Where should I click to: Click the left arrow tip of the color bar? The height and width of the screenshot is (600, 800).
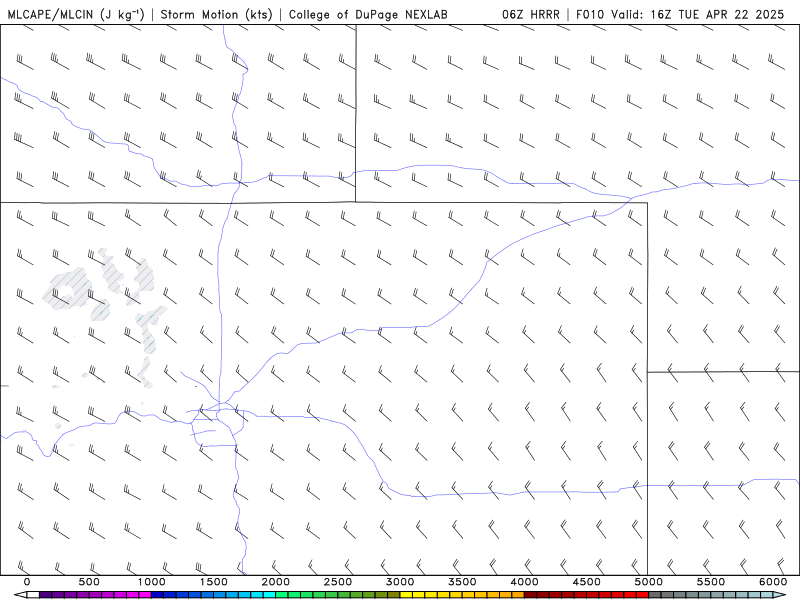point(19,595)
